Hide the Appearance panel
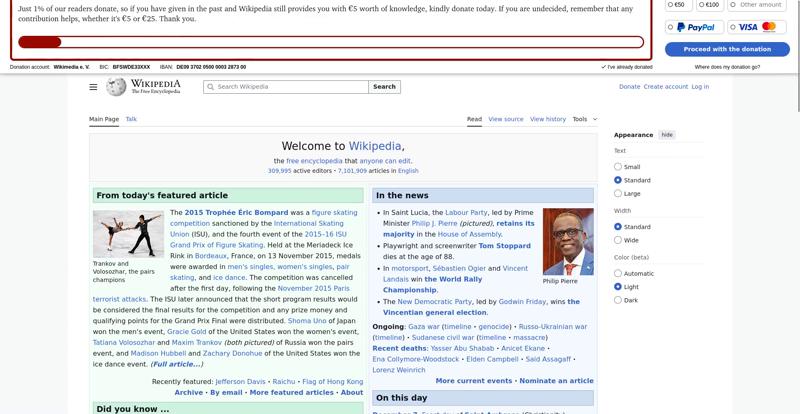 [667, 134]
